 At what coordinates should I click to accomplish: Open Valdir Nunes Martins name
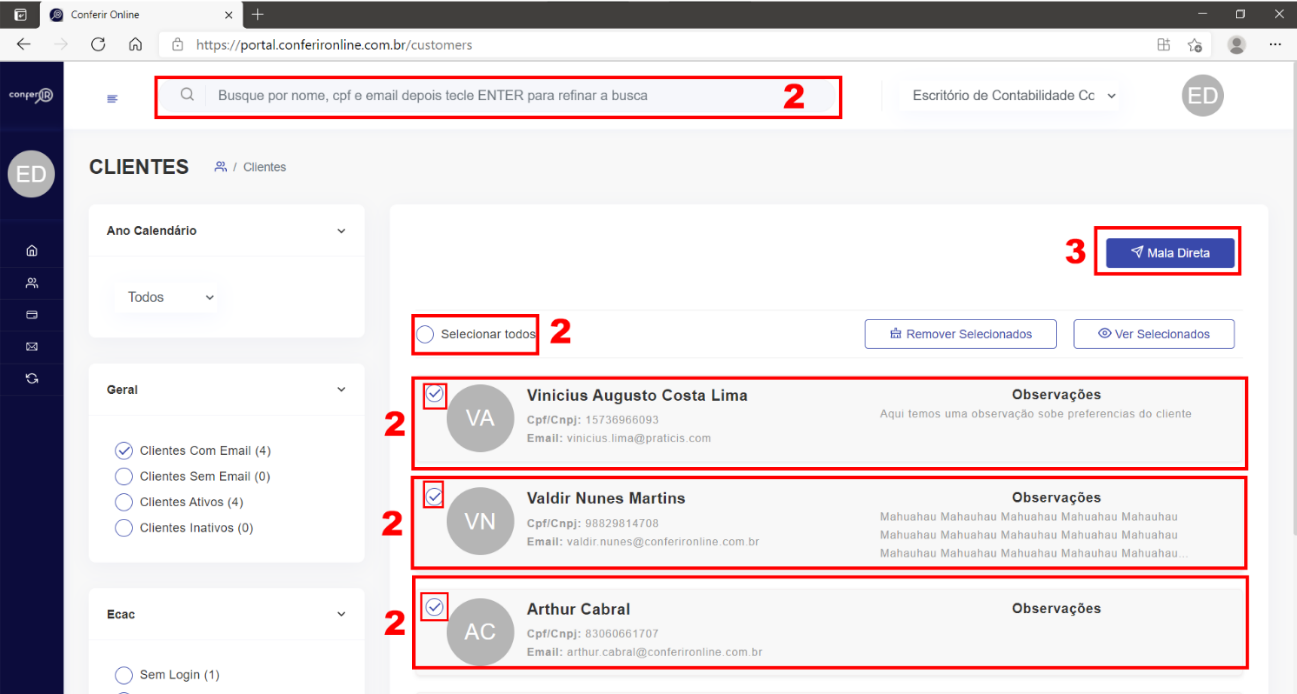coord(606,498)
